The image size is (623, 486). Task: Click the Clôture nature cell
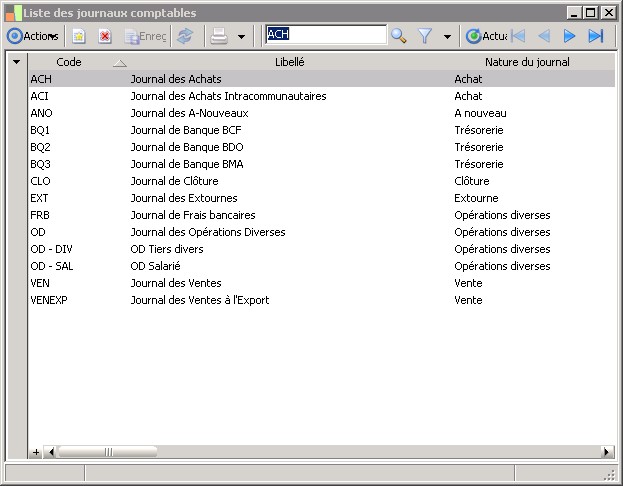pyautogui.click(x=472, y=181)
